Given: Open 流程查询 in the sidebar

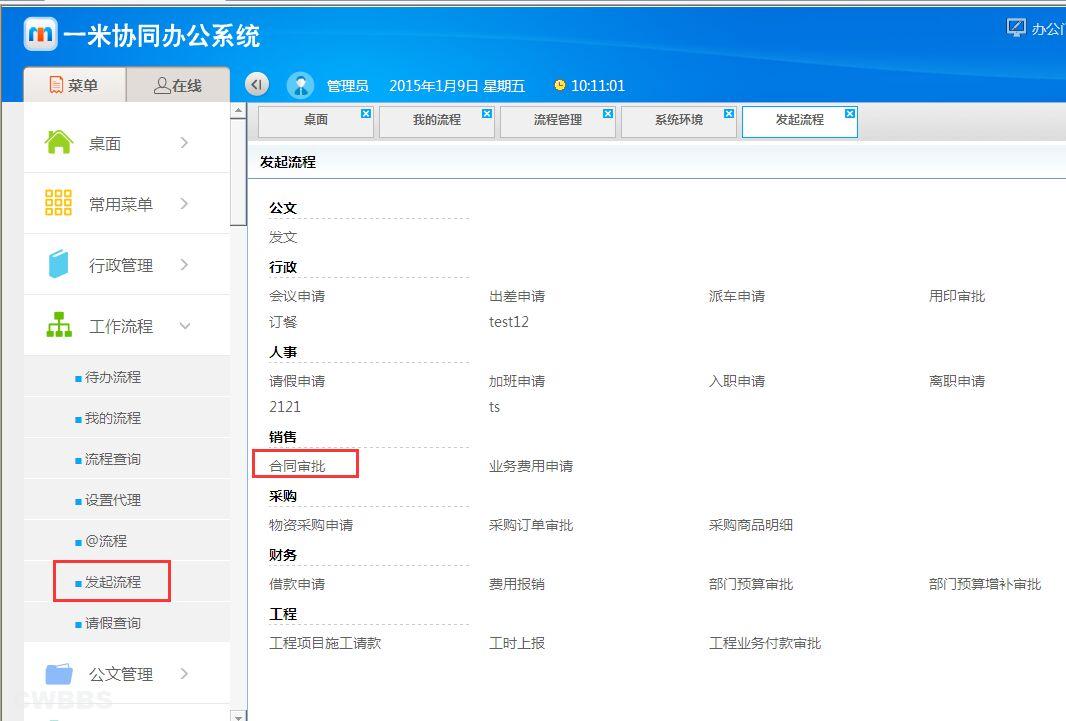Looking at the screenshot, I should coord(113,459).
